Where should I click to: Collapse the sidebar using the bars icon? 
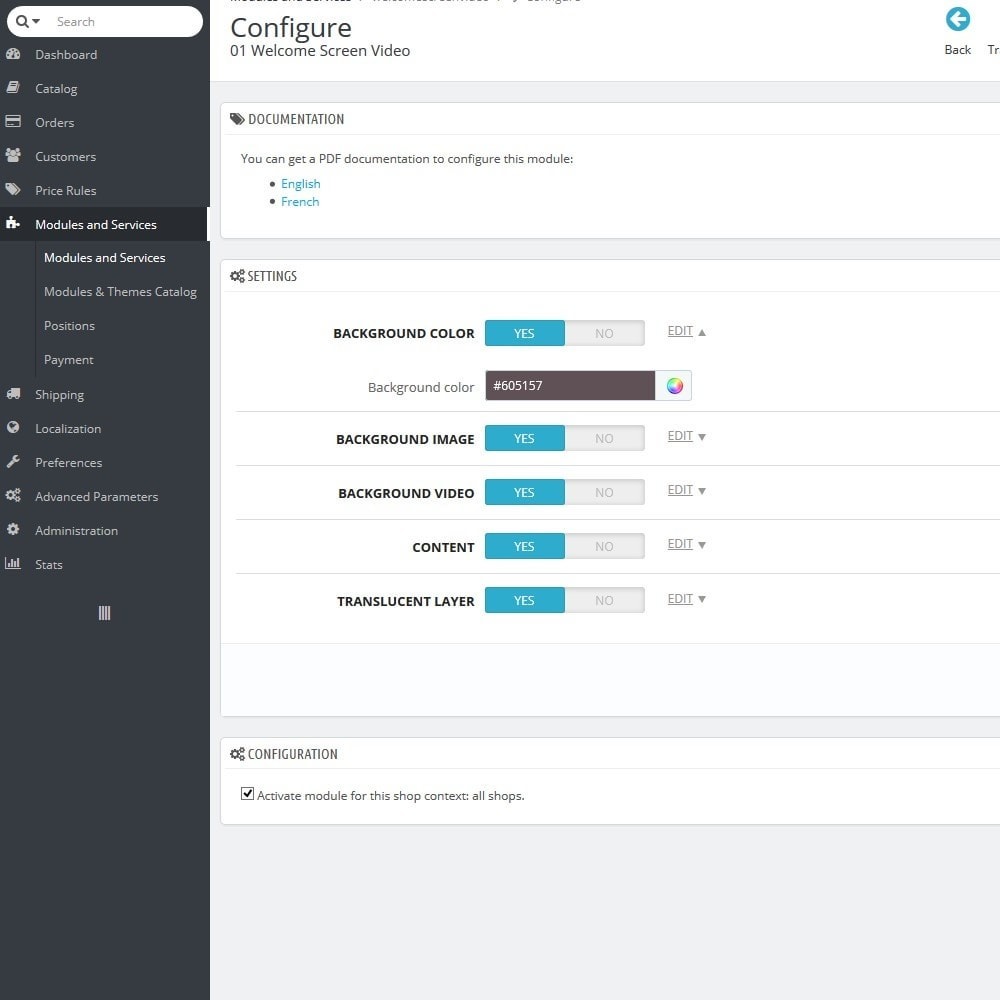click(105, 613)
